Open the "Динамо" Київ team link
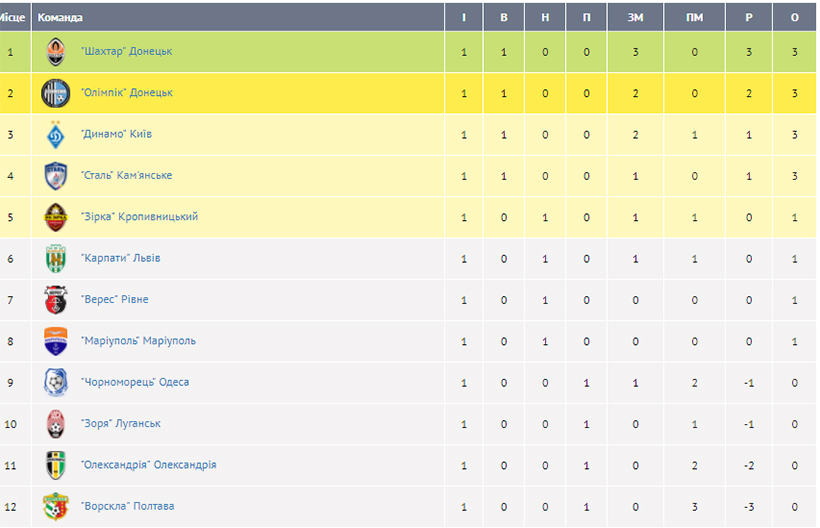Screen dimensions: 820x528 117,134
